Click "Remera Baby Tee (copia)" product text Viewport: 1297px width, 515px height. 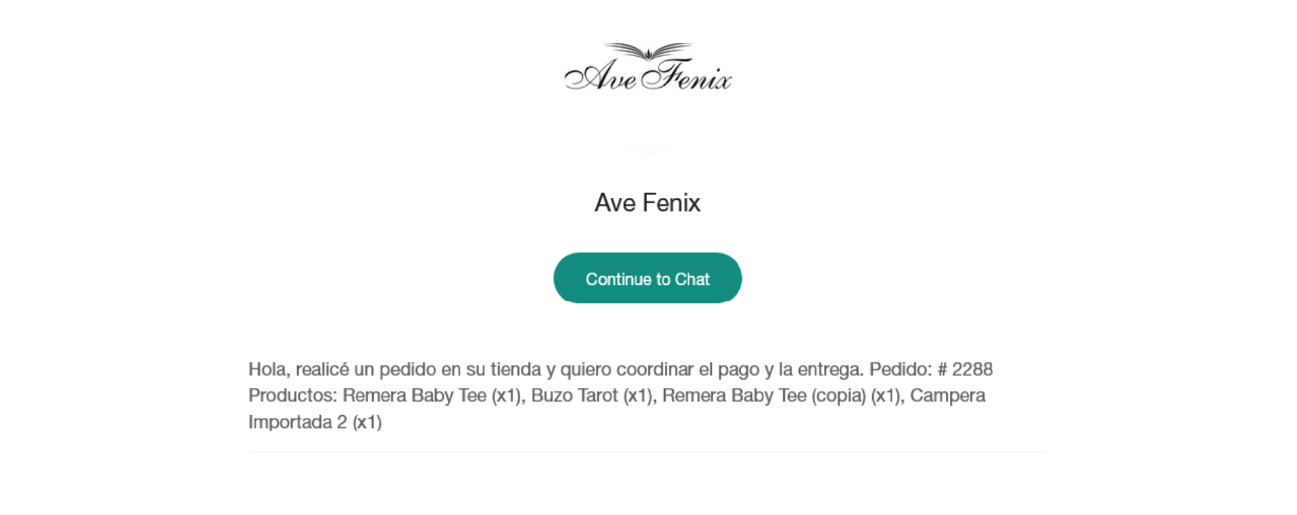pyautogui.click(x=764, y=395)
